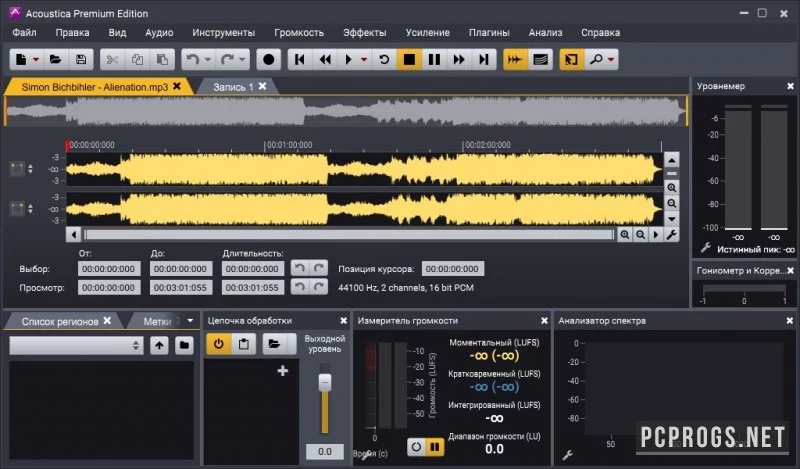800x469 pixels.
Task: Switch to the Метки tab
Action: click(x=157, y=322)
